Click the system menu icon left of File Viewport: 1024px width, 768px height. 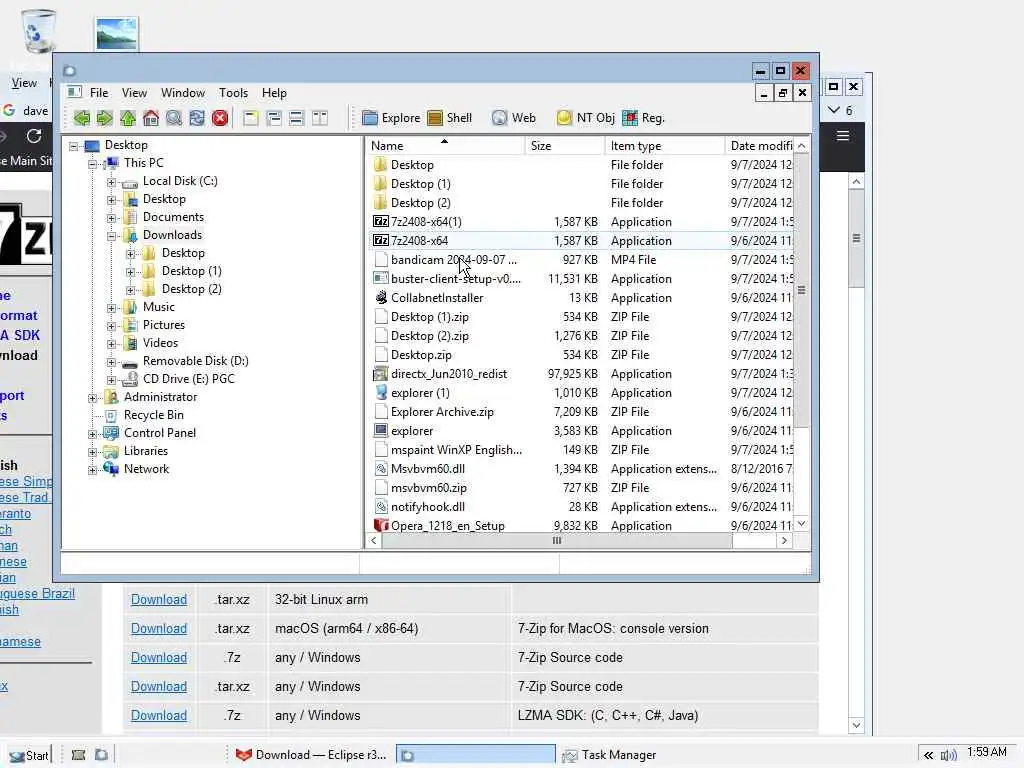click(74, 92)
